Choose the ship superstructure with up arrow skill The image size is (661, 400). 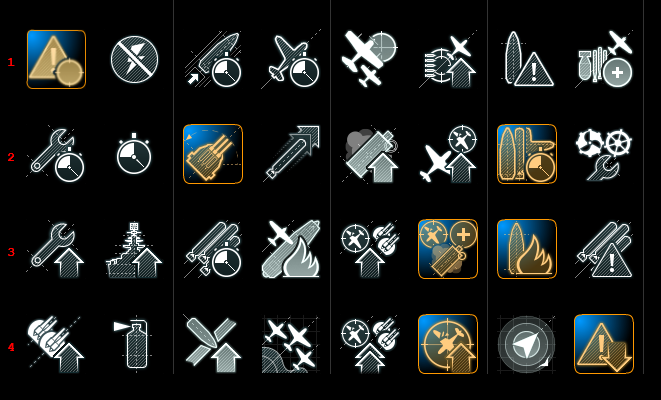click(x=134, y=249)
